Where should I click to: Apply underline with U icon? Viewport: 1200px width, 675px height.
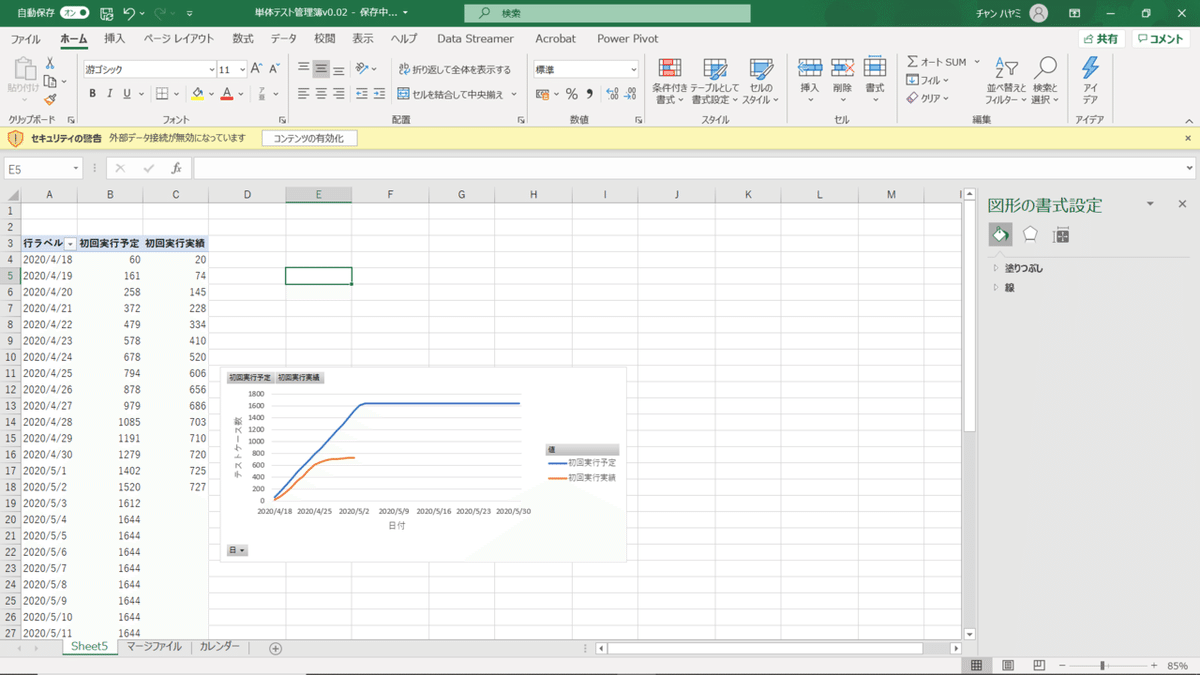(x=127, y=94)
